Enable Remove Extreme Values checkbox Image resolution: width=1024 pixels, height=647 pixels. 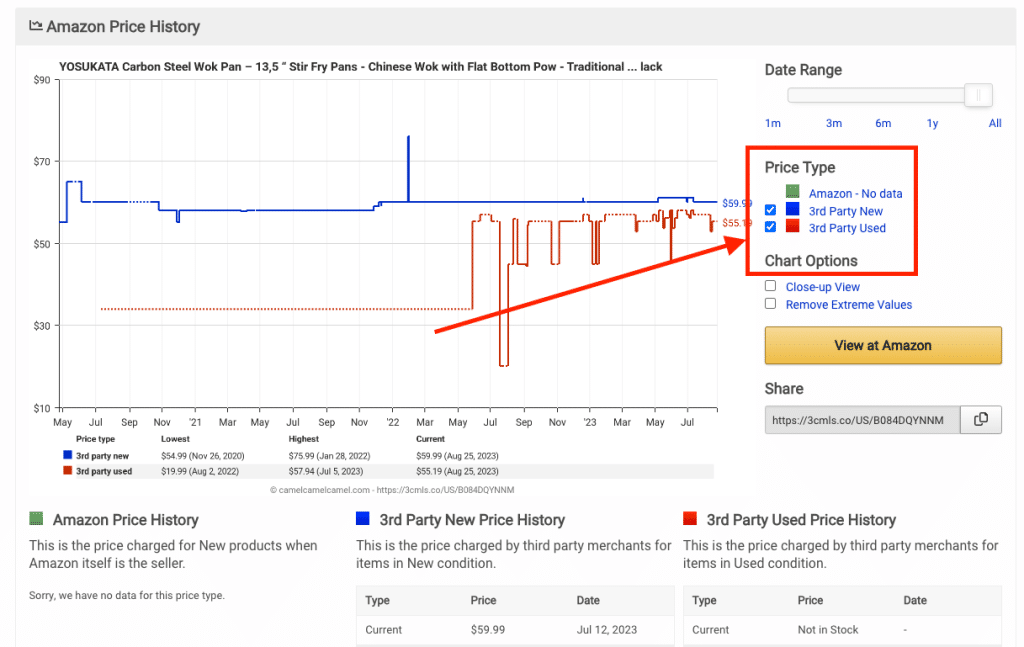pos(771,304)
